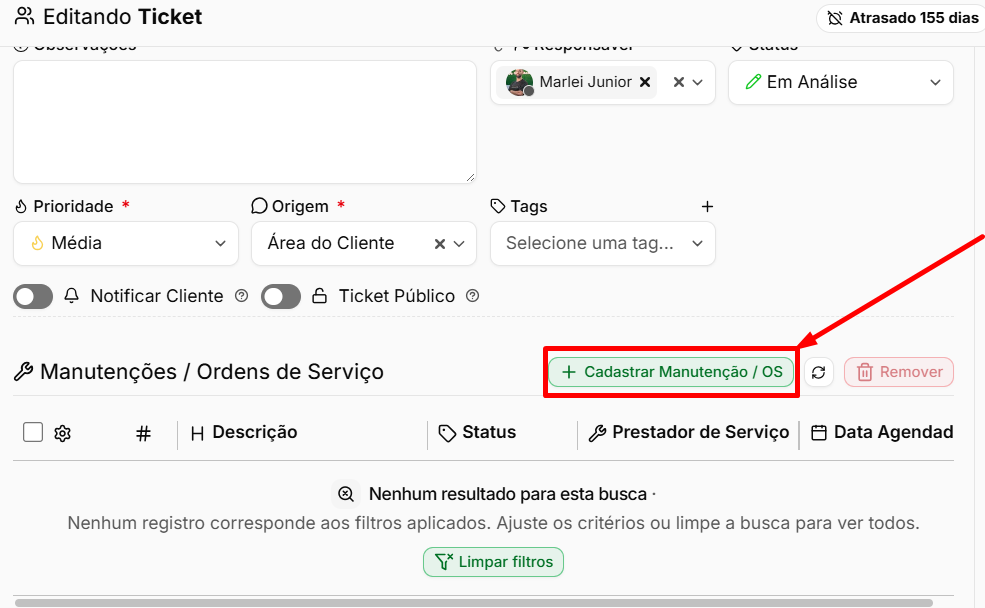Click the Limpar filtros button
The width and height of the screenshot is (985, 608).
click(493, 562)
